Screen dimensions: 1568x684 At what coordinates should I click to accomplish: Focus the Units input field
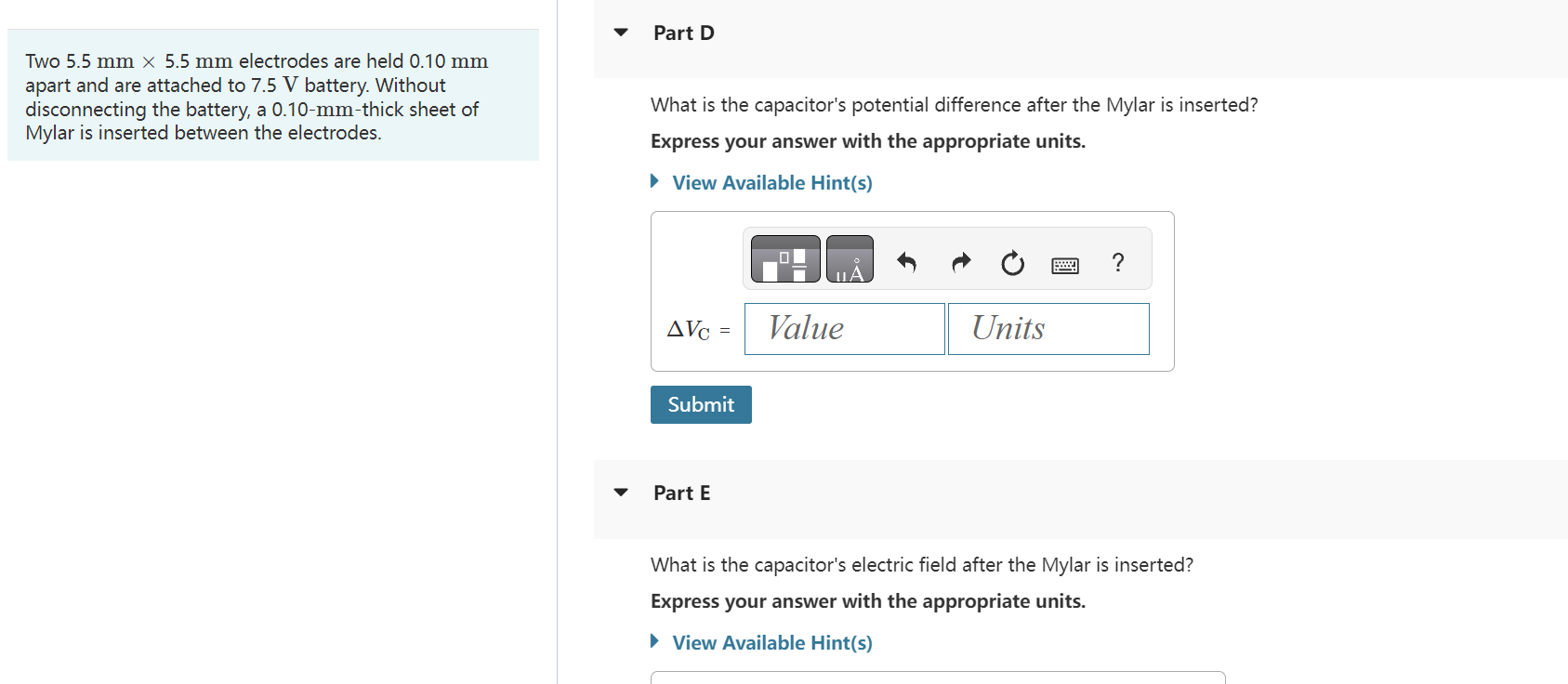pyautogui.click(x=1048, y=329)
